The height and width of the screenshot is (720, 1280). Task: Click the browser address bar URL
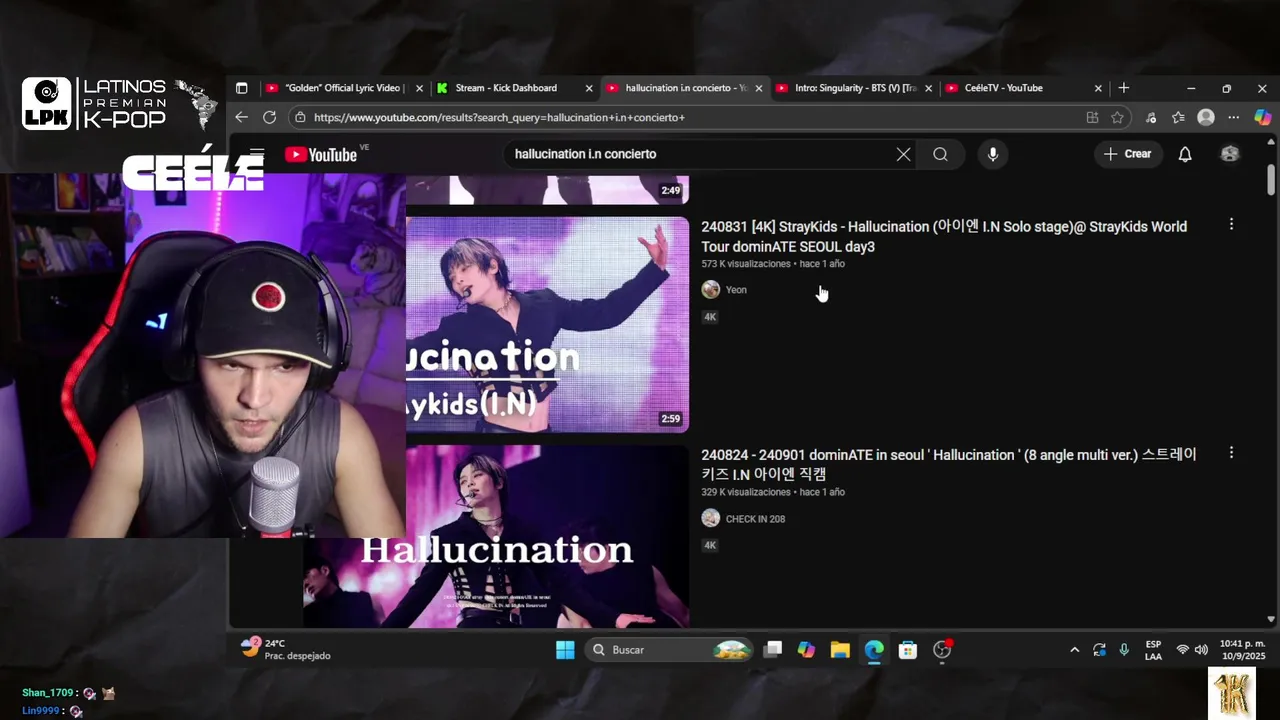[498, 117]
